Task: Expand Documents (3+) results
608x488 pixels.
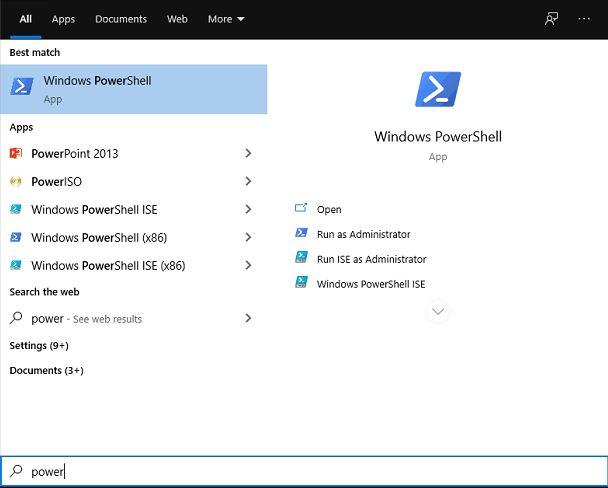Action: [x=46, y=370]
